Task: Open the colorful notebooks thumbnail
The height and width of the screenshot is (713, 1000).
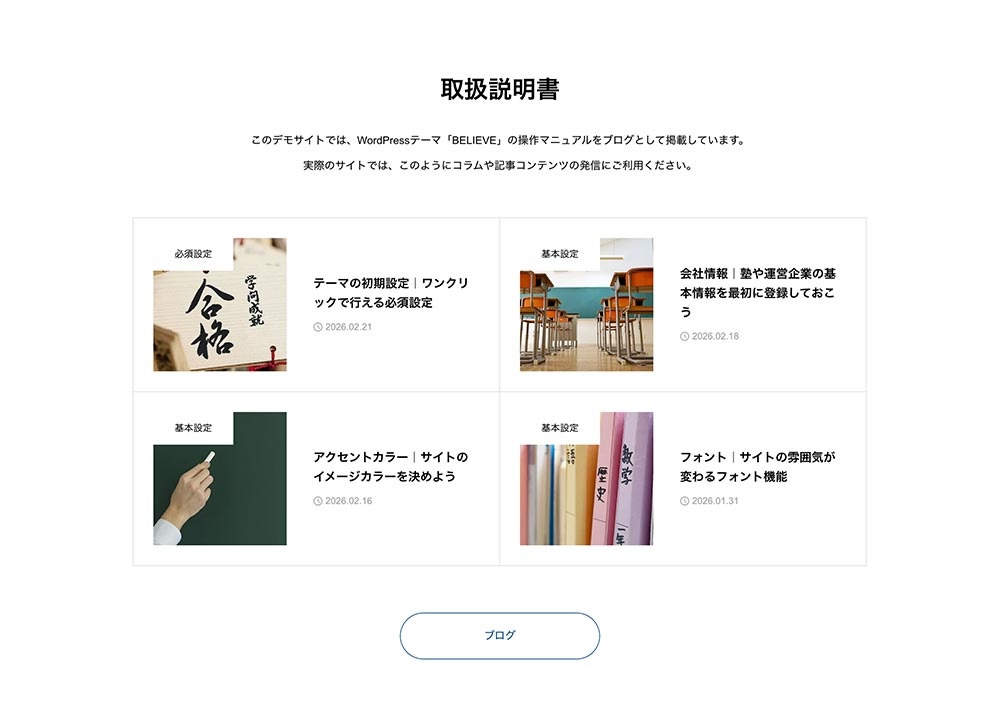Action: pos(586,478)
